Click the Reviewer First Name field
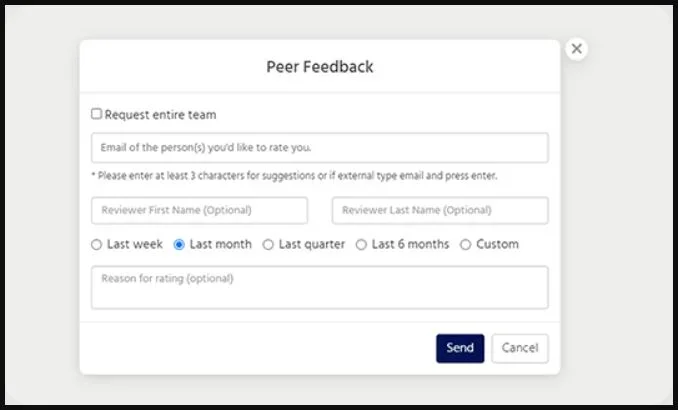Image resolution: width=678 pixels, height=410 pixels. tap(199, 210)
